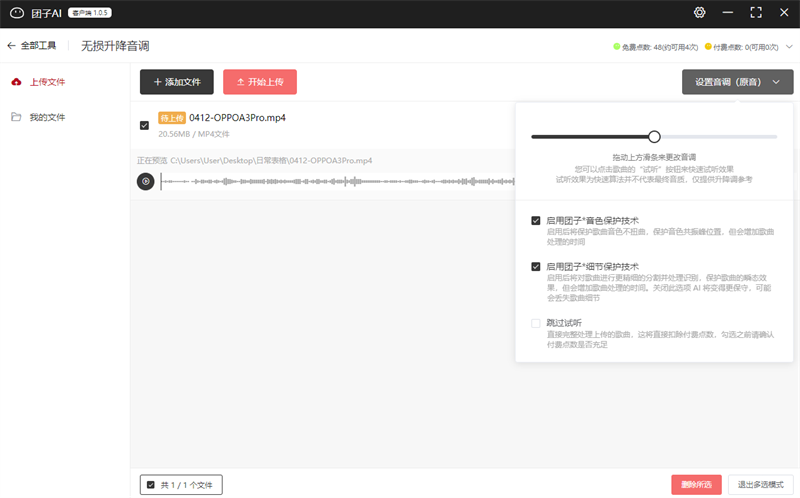Play the audio preview waveform button
800x498 pixels.
[146, 181]
